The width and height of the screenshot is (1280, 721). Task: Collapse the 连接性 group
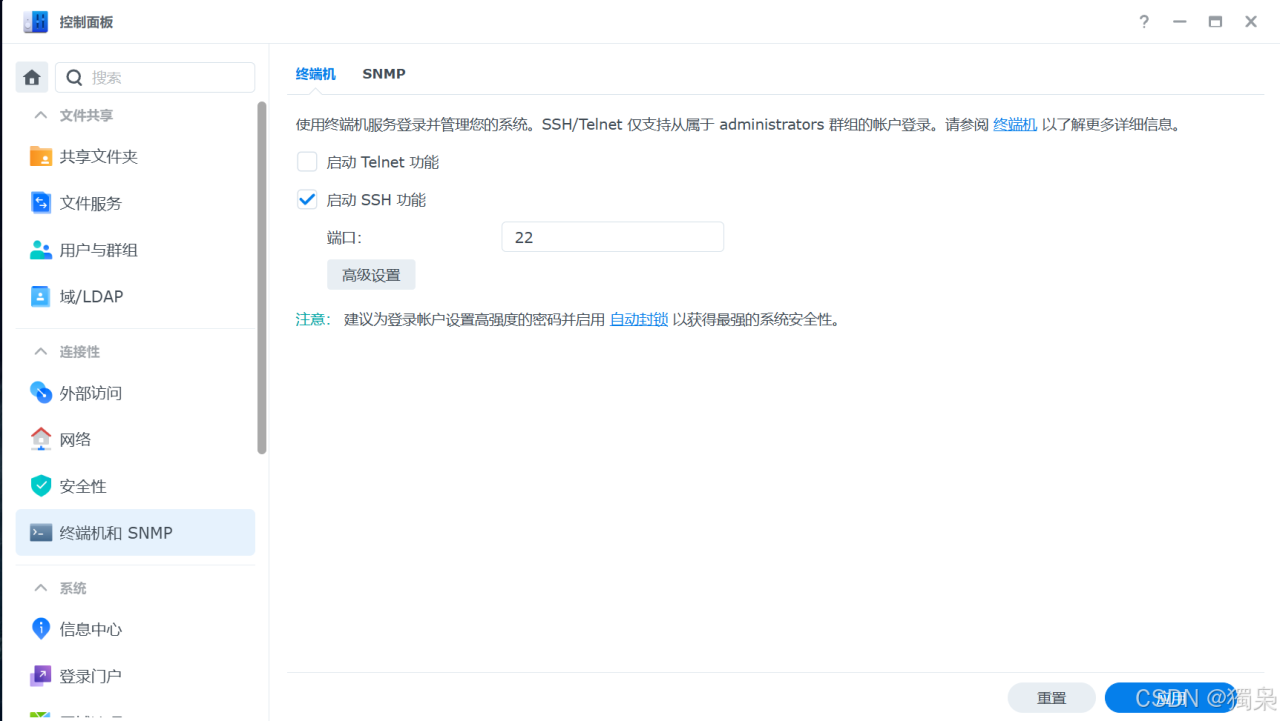click(40, 351)
